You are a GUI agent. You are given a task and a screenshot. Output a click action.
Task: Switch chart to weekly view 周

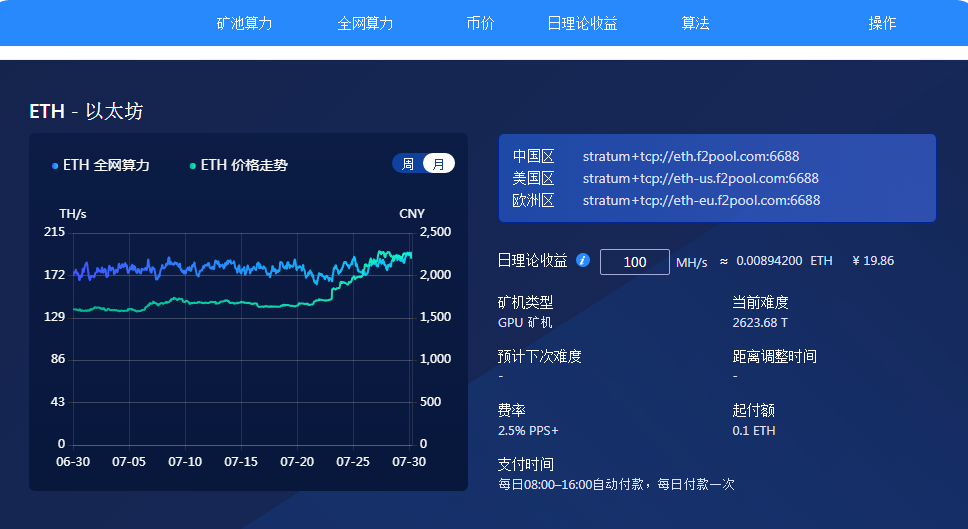[408, 164]
